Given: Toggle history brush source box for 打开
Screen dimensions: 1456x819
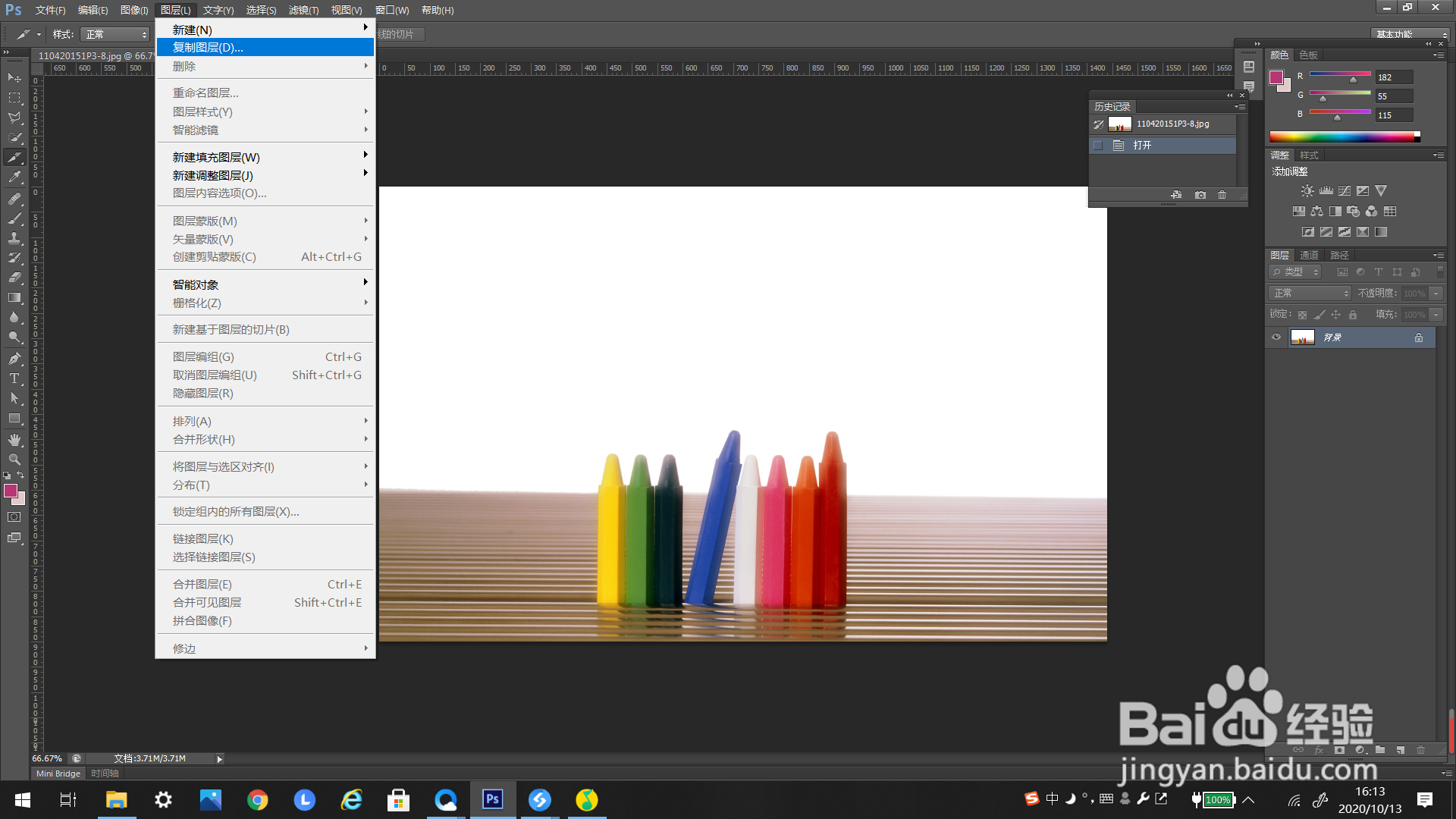Looking at the screenshot, I should 1098,146.
